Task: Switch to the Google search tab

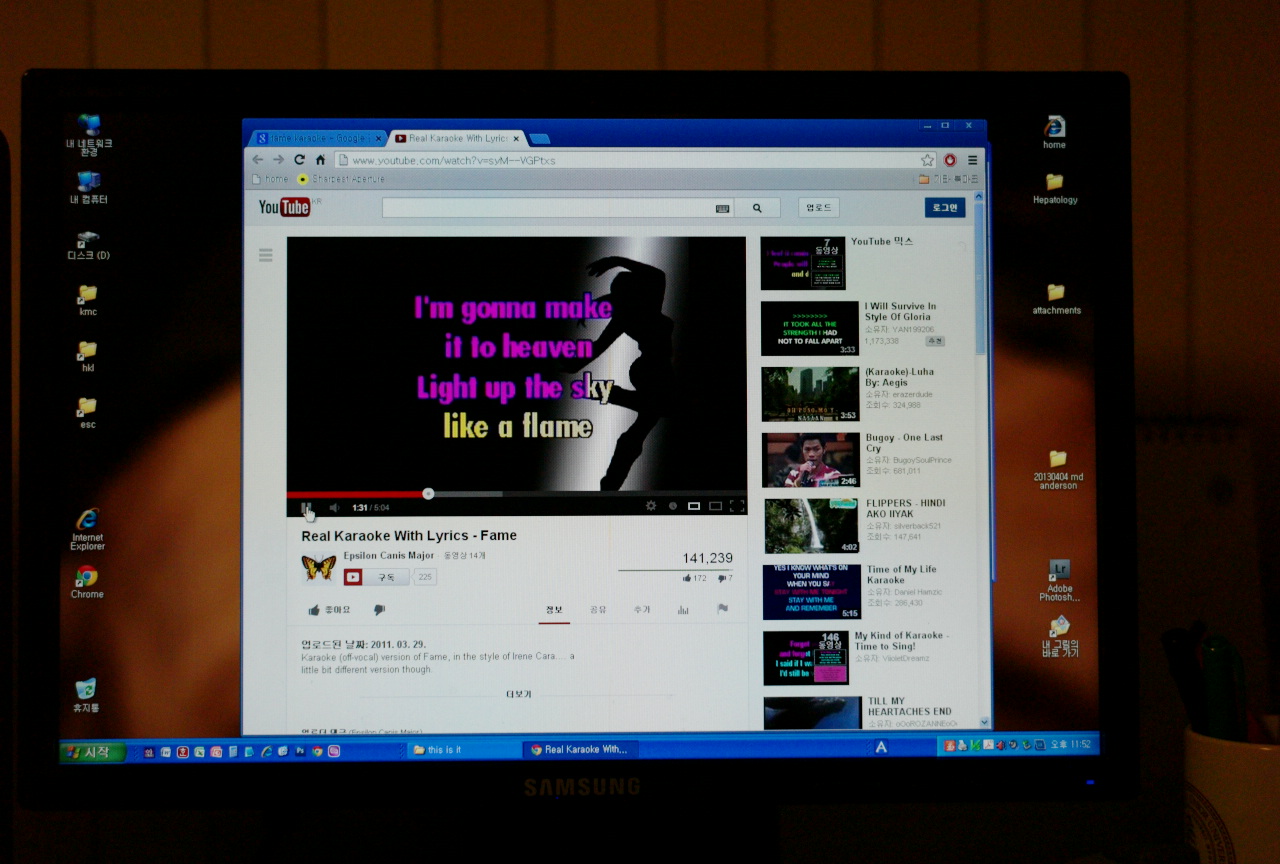Action: (x=318, y=138)
